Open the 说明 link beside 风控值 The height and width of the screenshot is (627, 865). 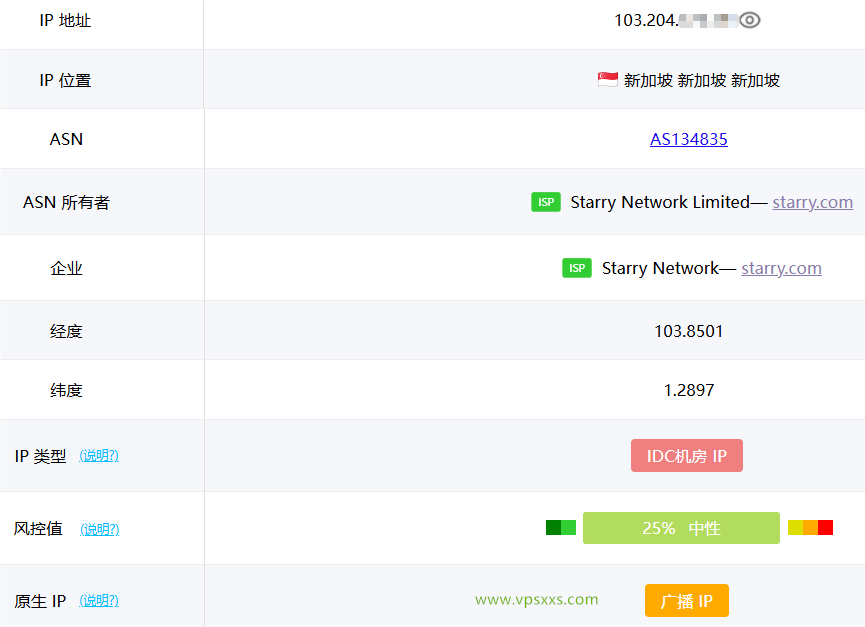(100, 529)
